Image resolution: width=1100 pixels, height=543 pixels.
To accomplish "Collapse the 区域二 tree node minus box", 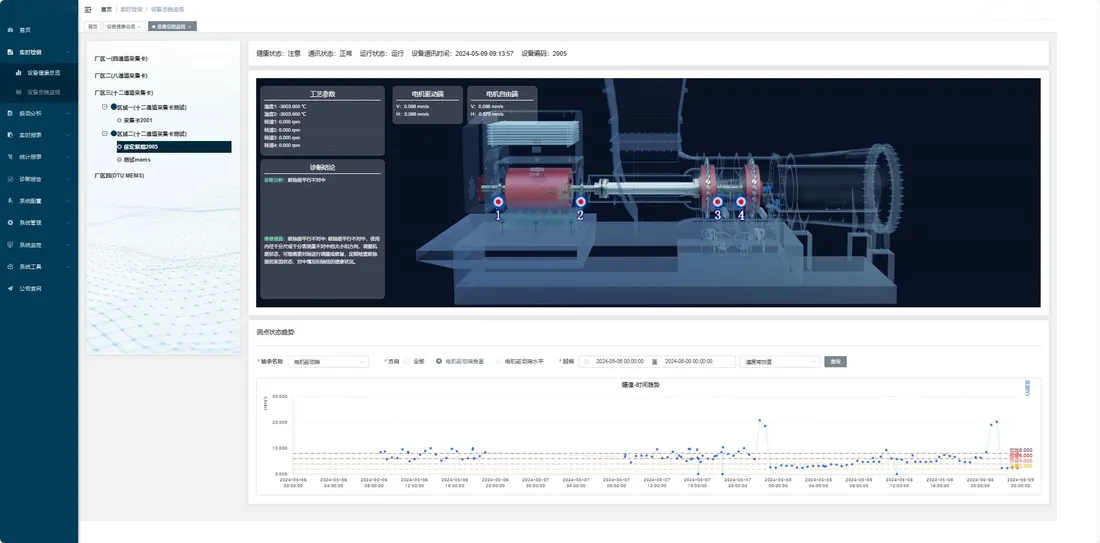I will pos(105,133).
